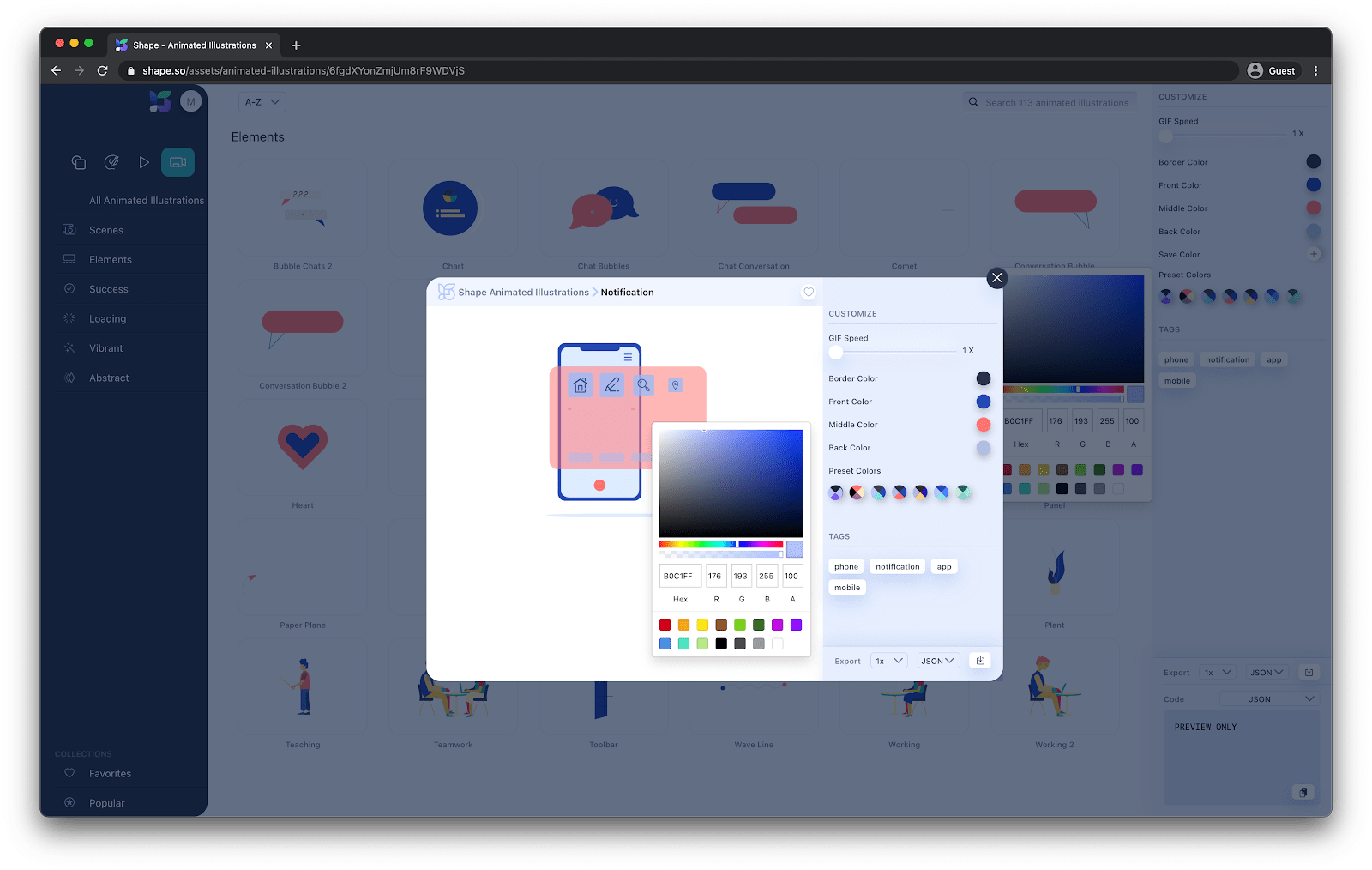Open the Guest profile button
1372x870 pixels.
coord(1273,70)
